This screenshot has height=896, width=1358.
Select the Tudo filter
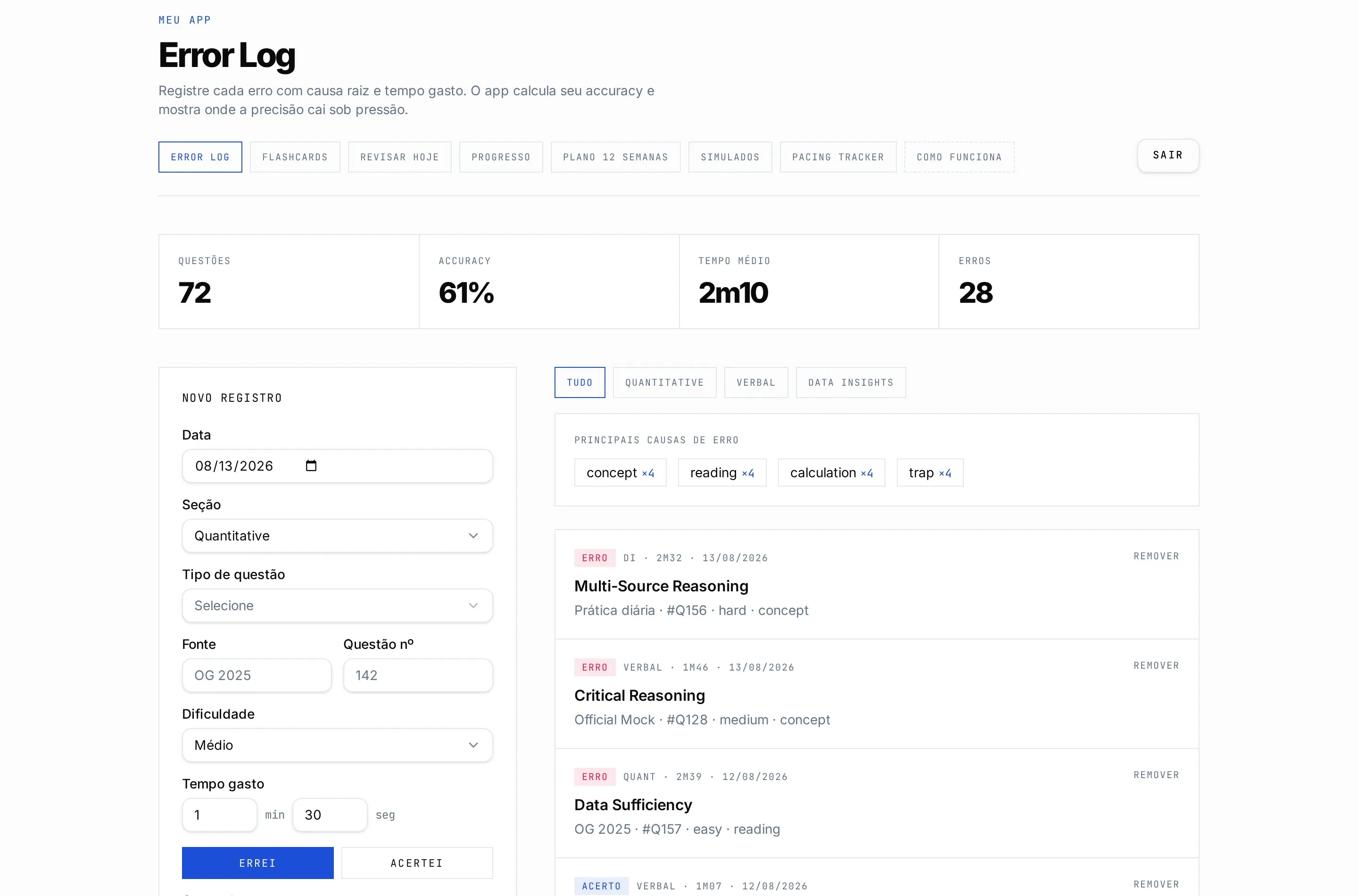coord(580,382)
